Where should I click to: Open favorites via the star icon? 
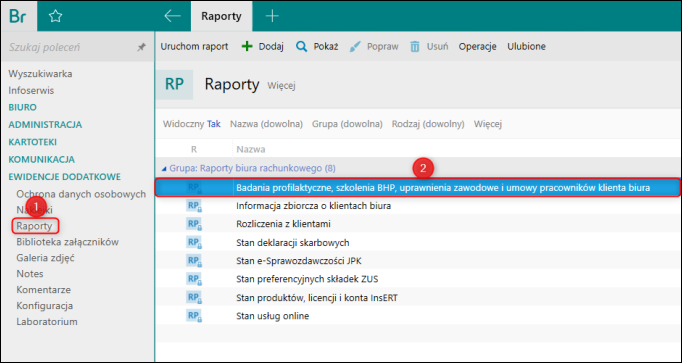(55, 17)
